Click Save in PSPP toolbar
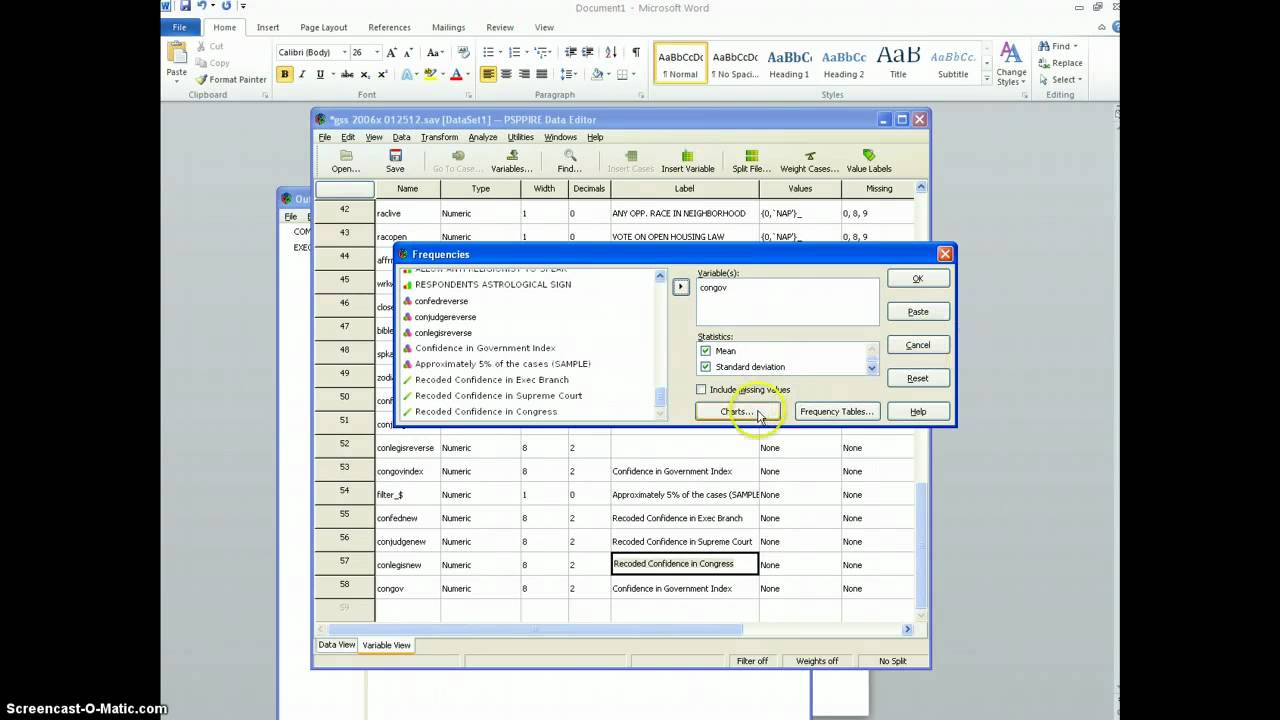Image resolution: width=1280 pixels, height=720 pixels. click(395, 161)
